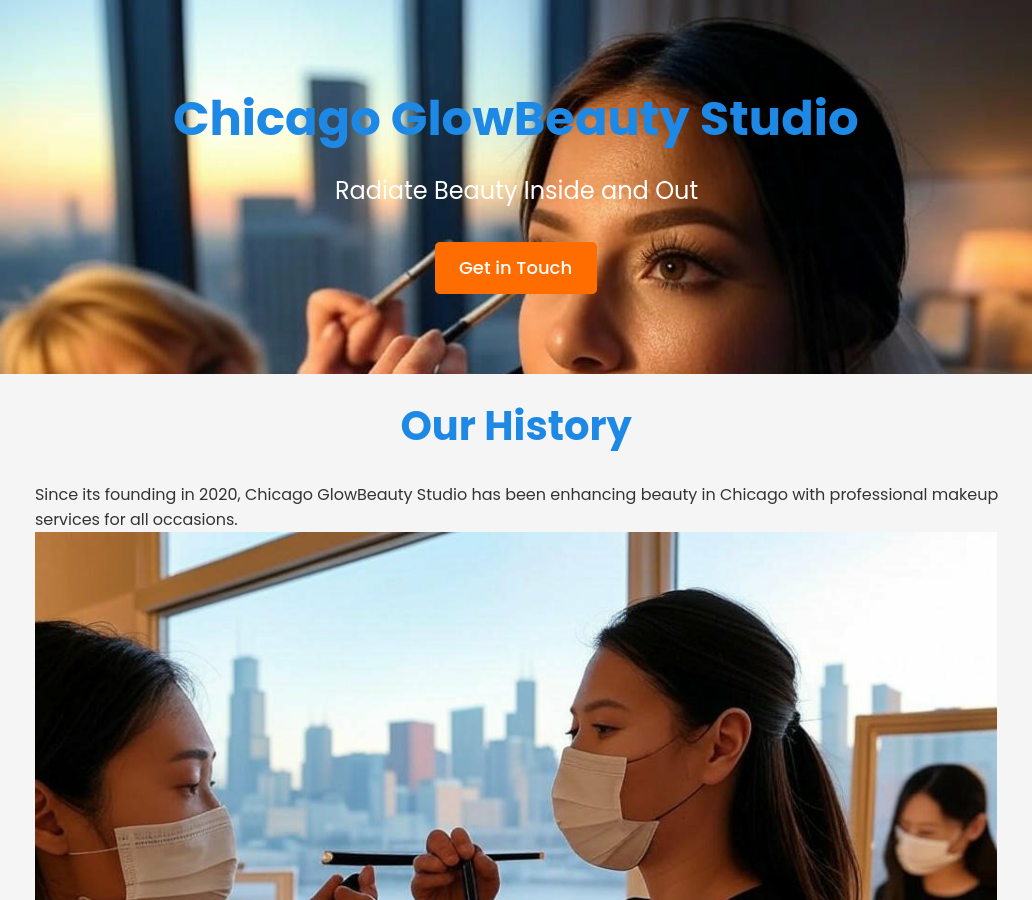Click the word Chicago in the hero title
1032x900 pixels.
tap(276, 119)
